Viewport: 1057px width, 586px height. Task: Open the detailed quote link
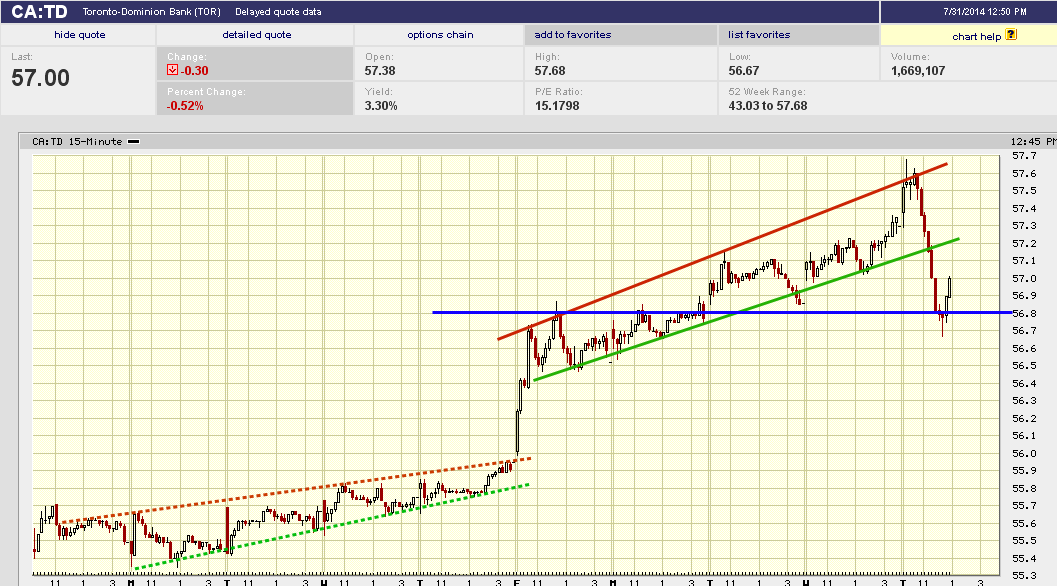[x=257, y=34]
